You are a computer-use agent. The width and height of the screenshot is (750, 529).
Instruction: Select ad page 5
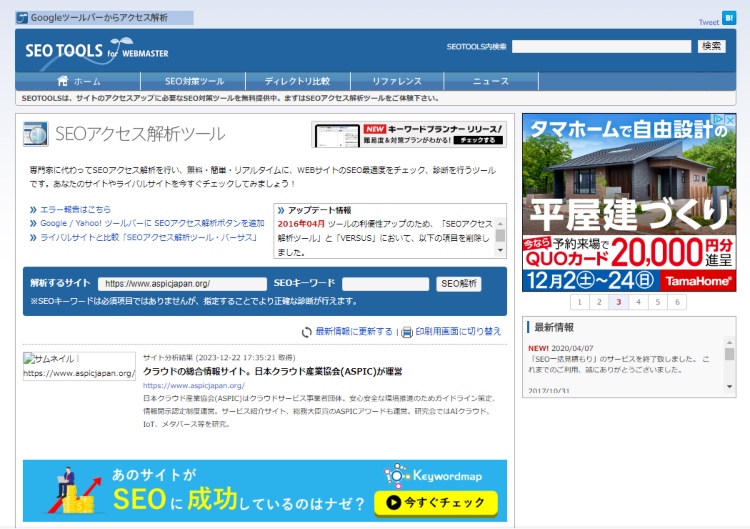[658, 302]
